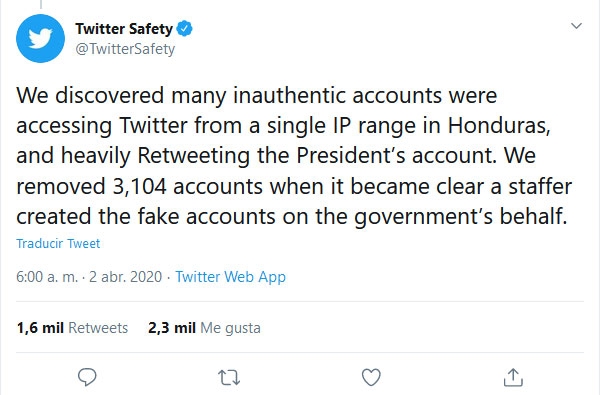Open the Twitter Safety display name
The image size is (601, 395).
(124, 29)
